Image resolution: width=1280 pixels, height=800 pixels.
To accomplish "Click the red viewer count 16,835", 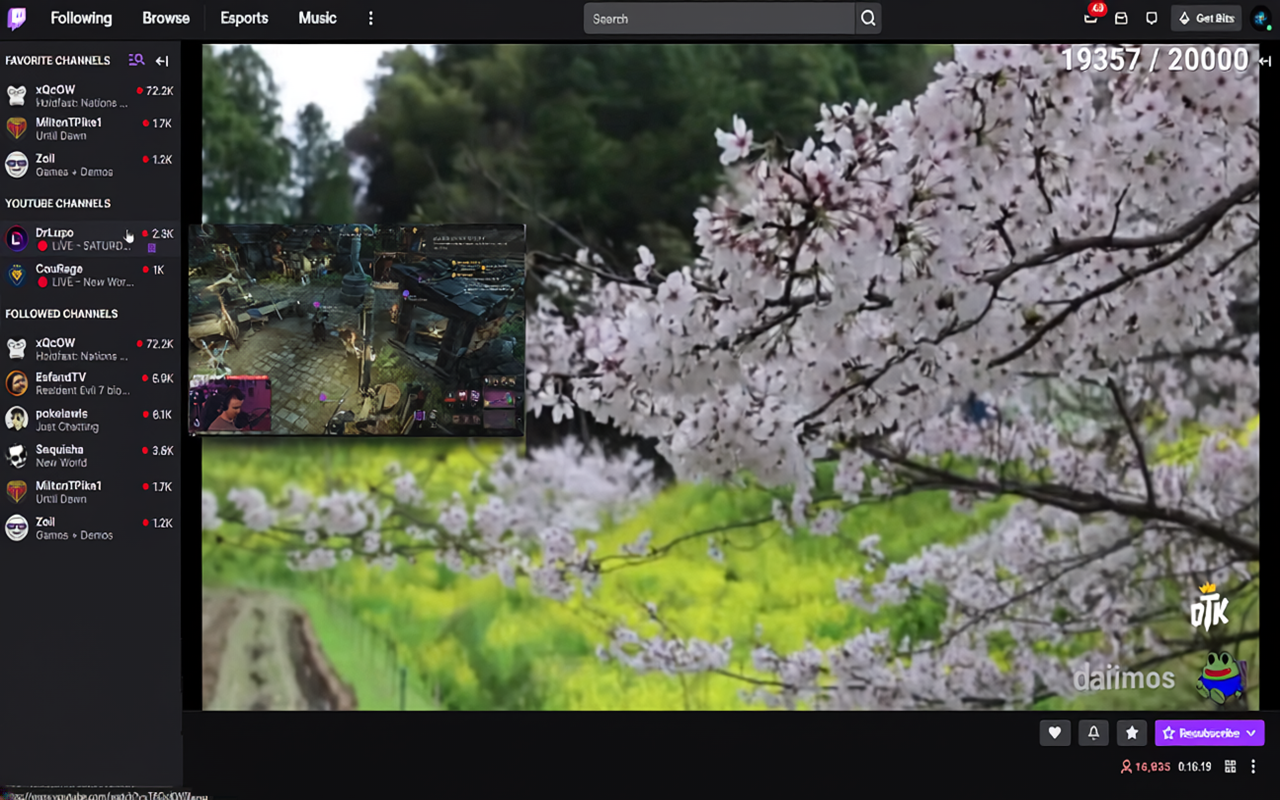I will click(x=1146, y=767).
